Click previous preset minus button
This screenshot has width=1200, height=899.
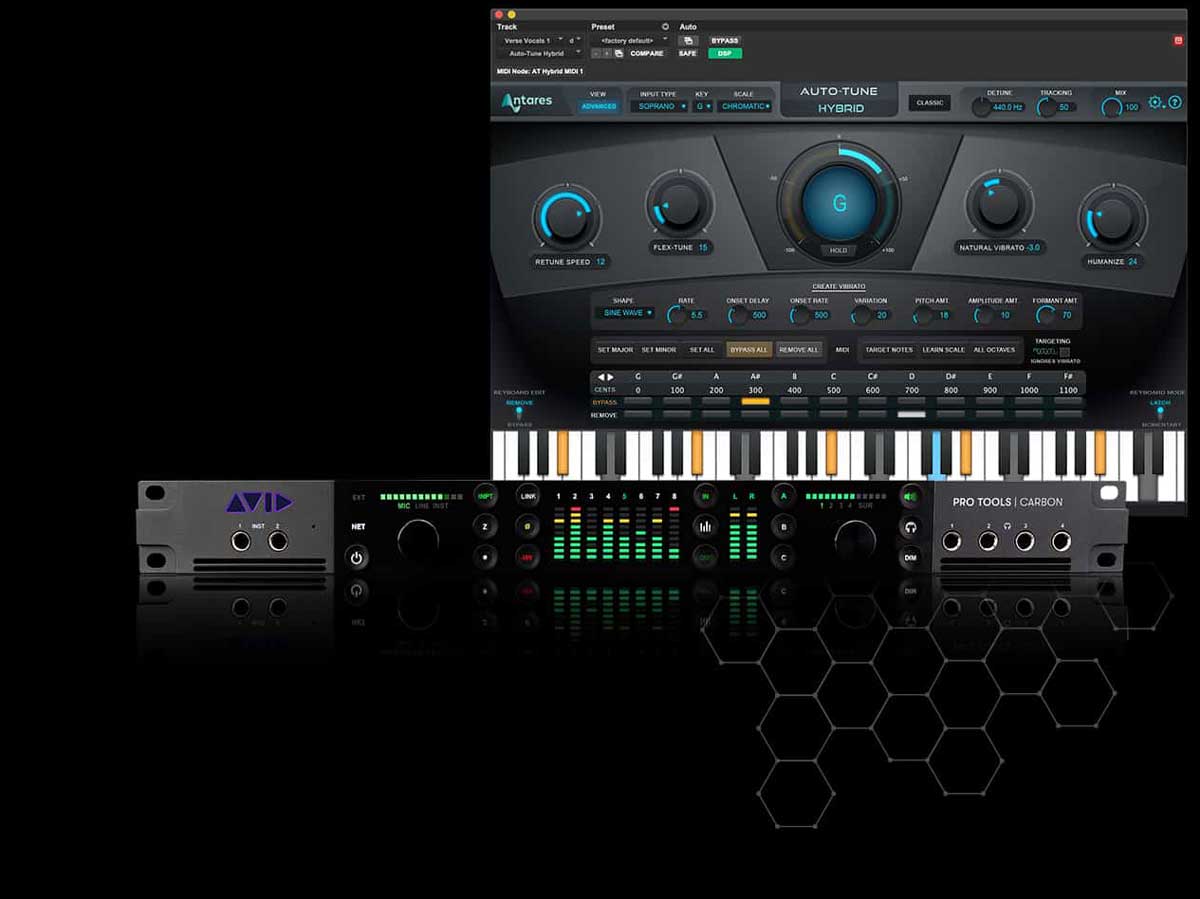pos(596,53)
